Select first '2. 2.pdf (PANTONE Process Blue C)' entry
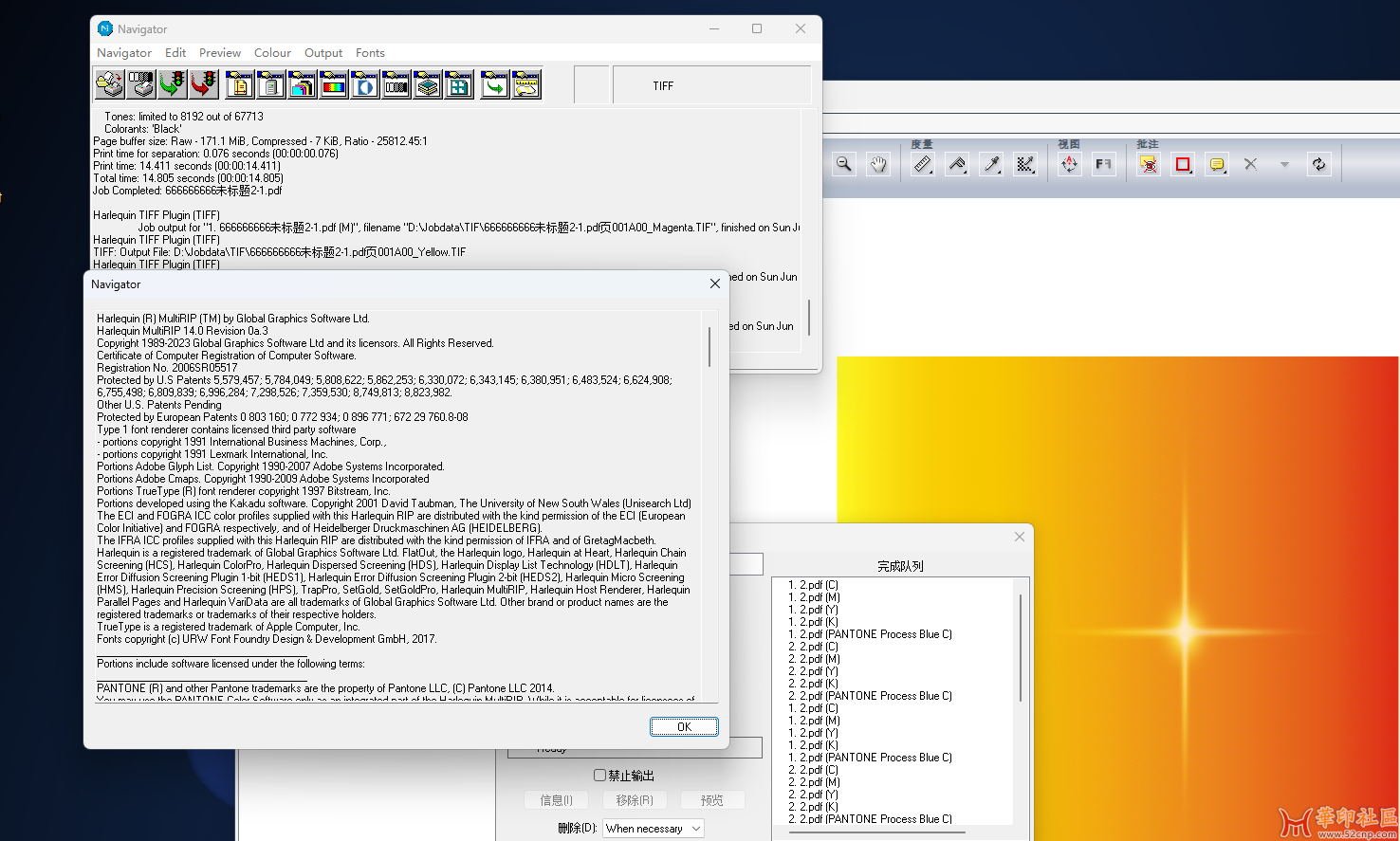 tap(871, 696)
